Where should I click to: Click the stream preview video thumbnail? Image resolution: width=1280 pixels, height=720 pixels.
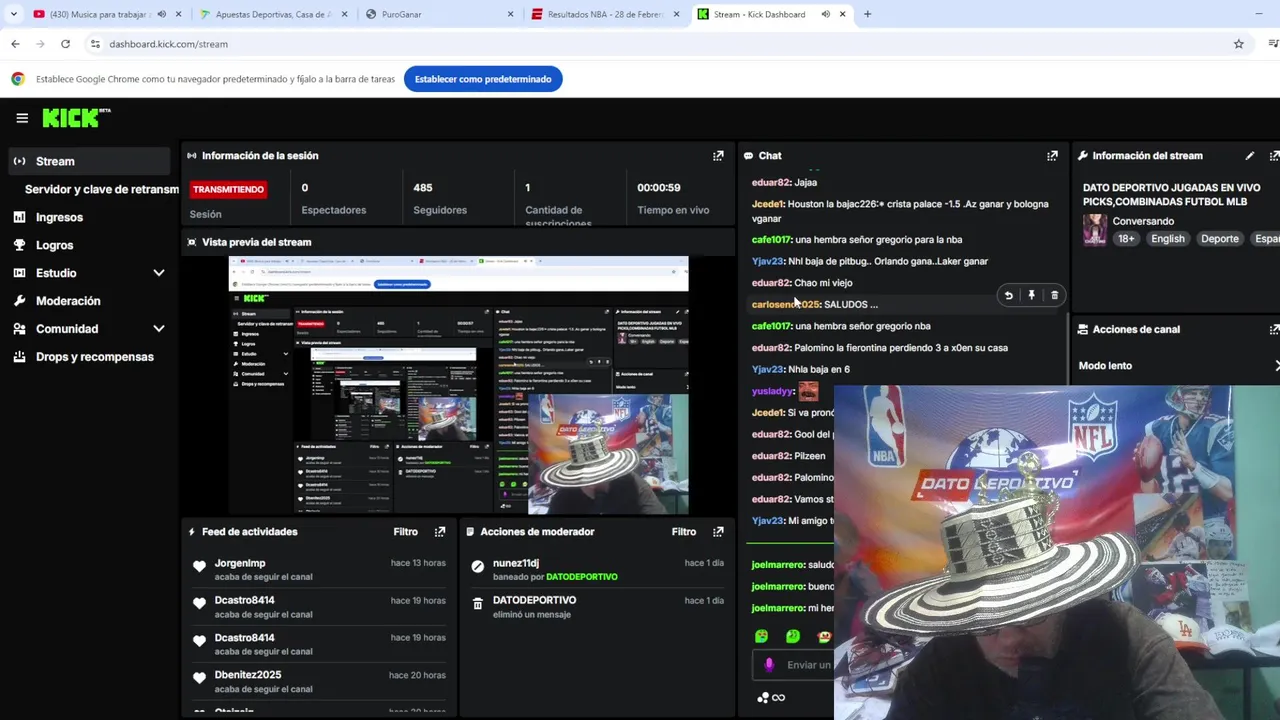pyautogui.click(x=458, y=385)
